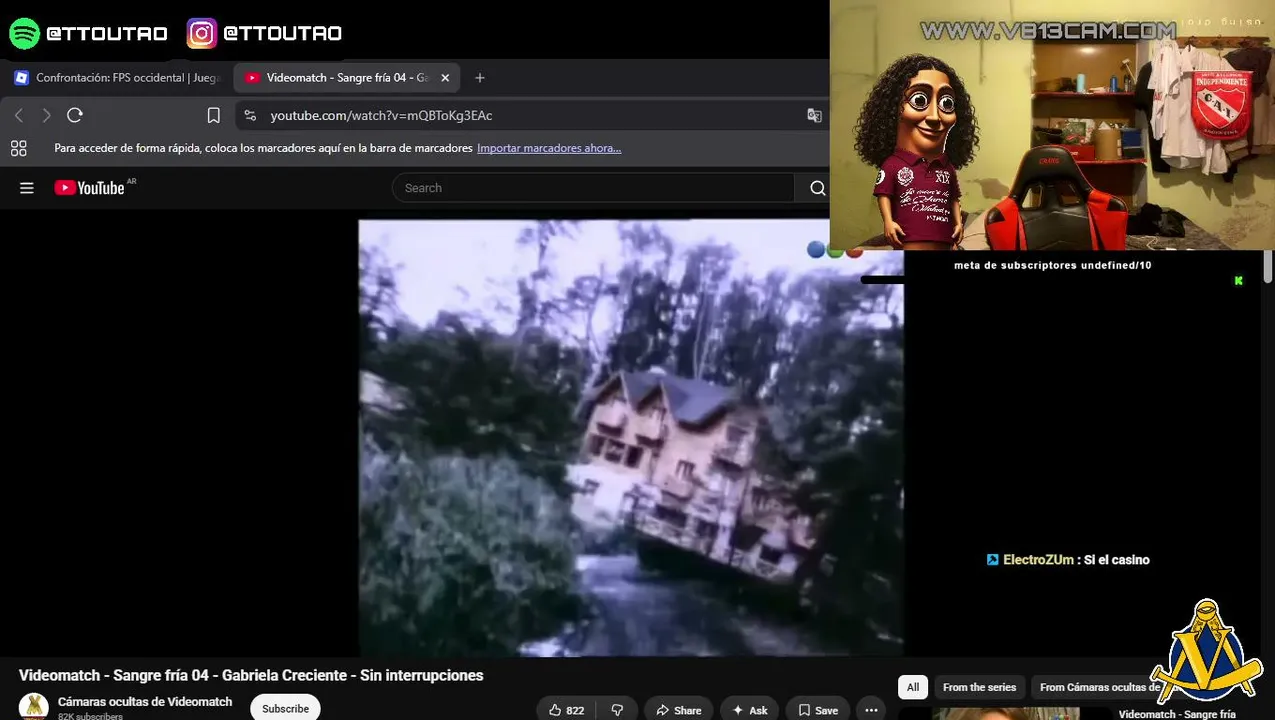This screenshot has width=1275, height=720.
Task: Focus the YouTube Search input field
Action: 593,188
